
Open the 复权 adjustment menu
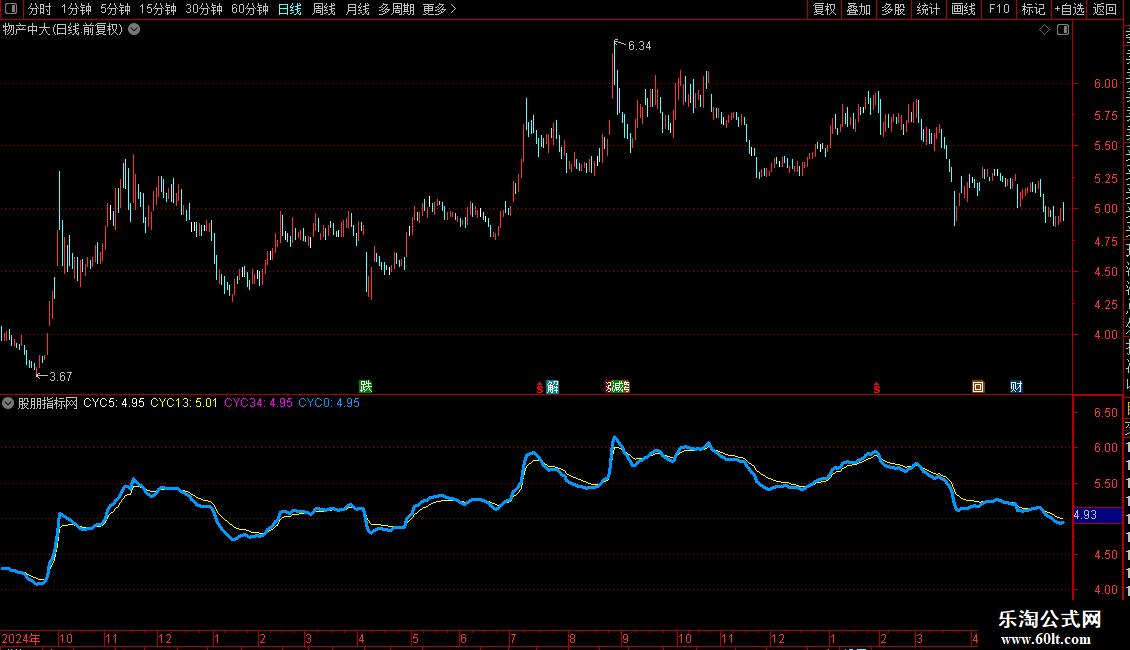click(824, 9)
